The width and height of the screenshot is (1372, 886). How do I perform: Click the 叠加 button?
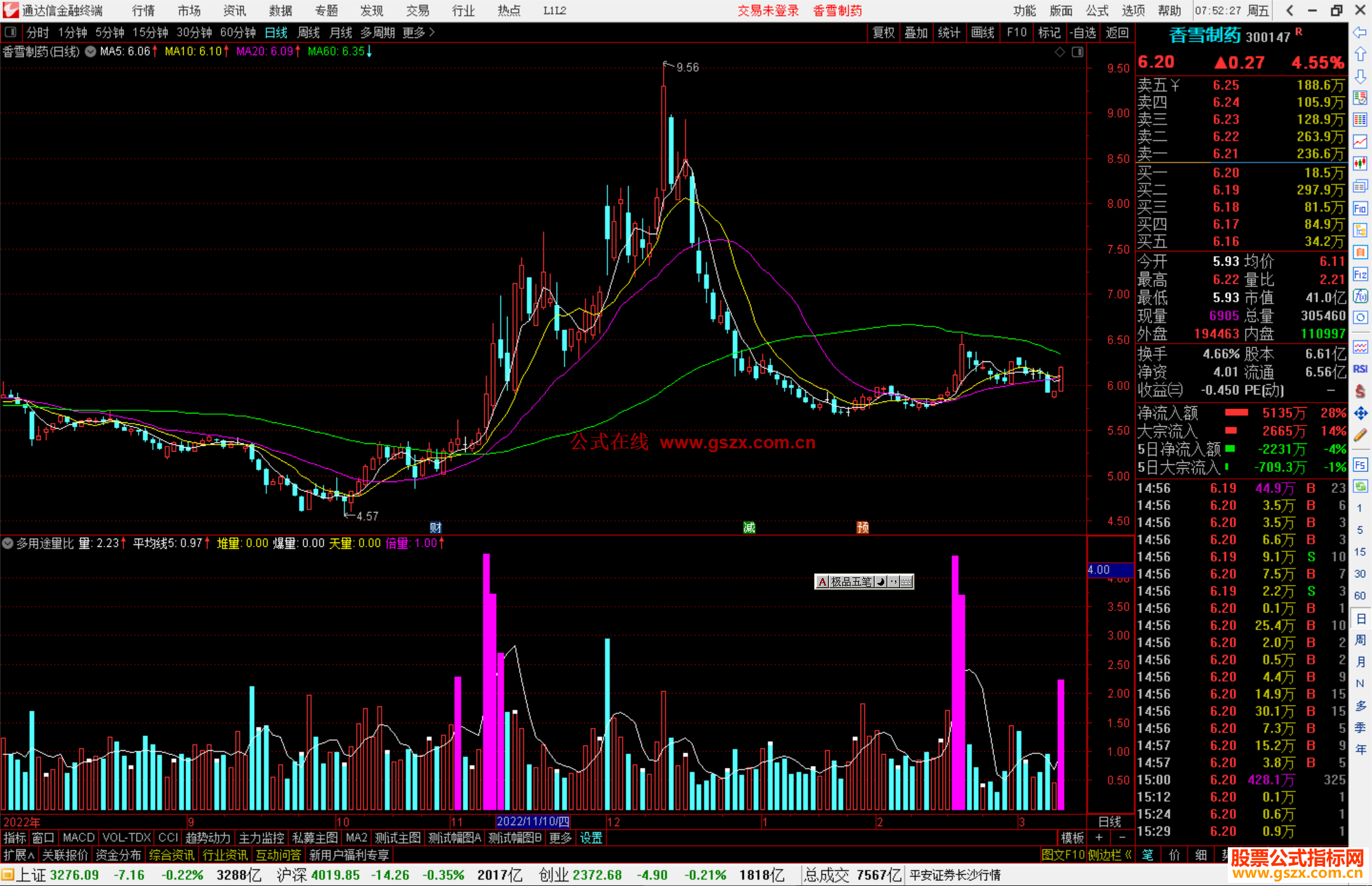(916, 32)
